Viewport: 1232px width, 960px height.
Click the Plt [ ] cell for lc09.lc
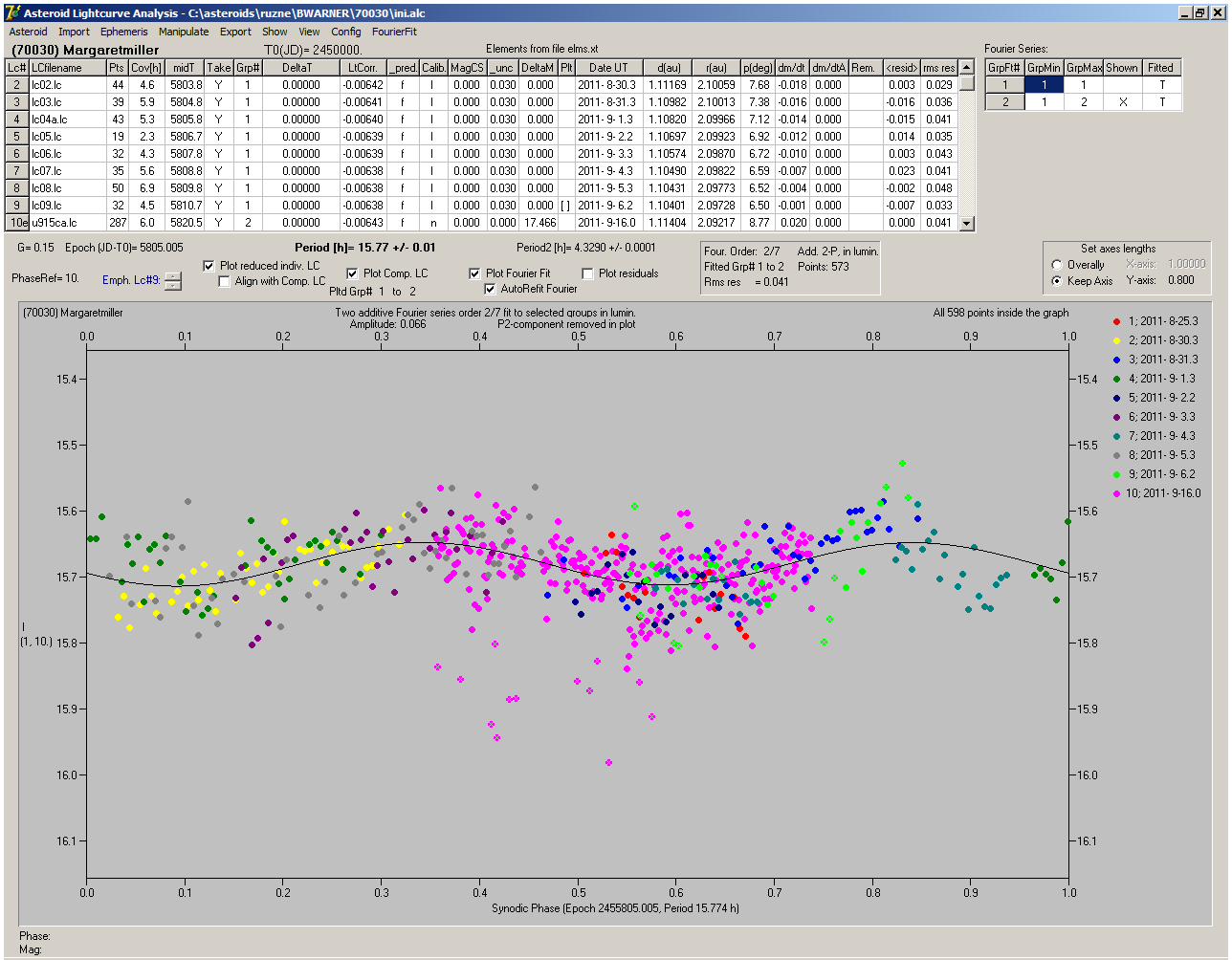tap(566, 206)
